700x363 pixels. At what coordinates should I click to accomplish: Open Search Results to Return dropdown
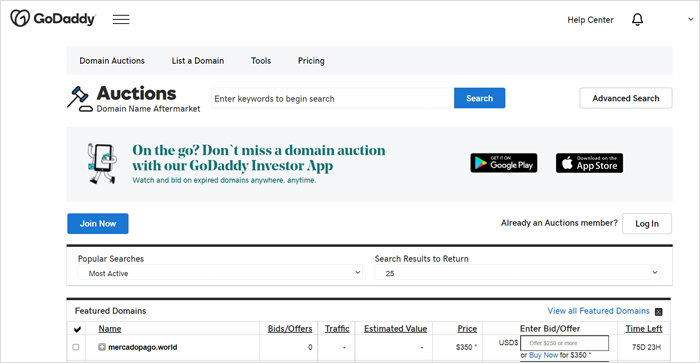pyautogui.click(x=517, y=273)
